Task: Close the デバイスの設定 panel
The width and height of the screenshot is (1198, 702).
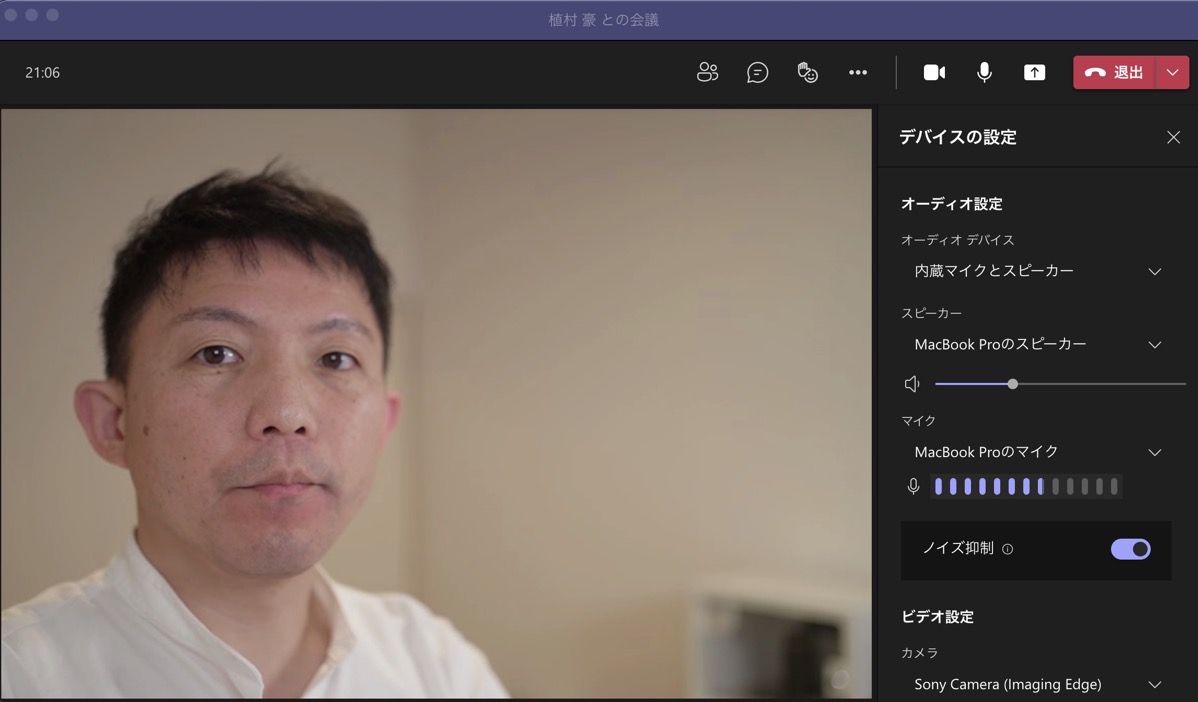Action: (1174, 137)
